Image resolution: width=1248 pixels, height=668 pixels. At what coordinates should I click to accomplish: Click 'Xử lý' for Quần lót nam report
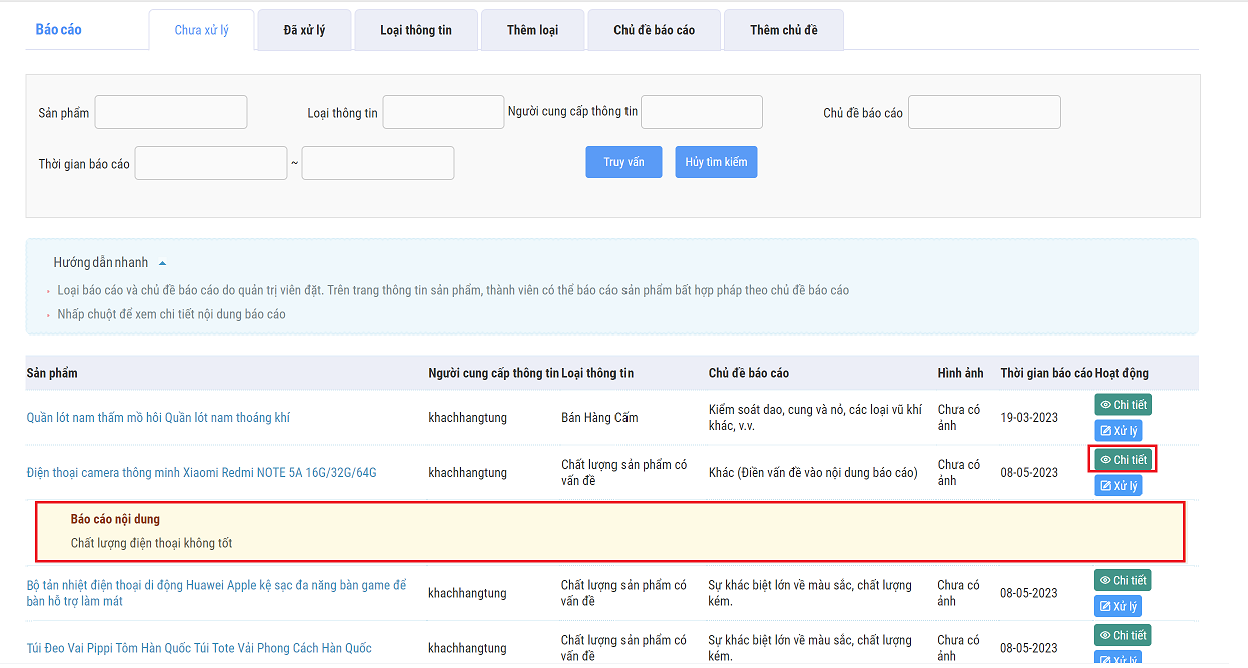(1118, 431)
